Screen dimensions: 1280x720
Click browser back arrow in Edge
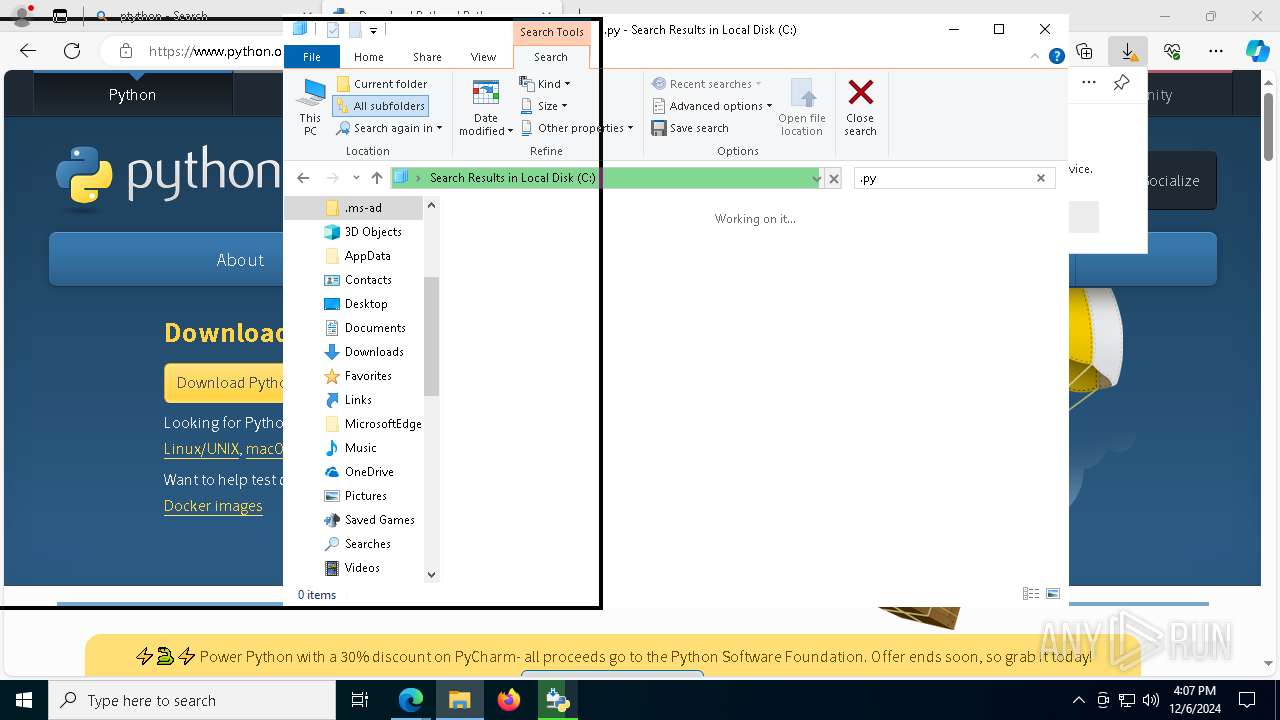click(x=28, y=51)
